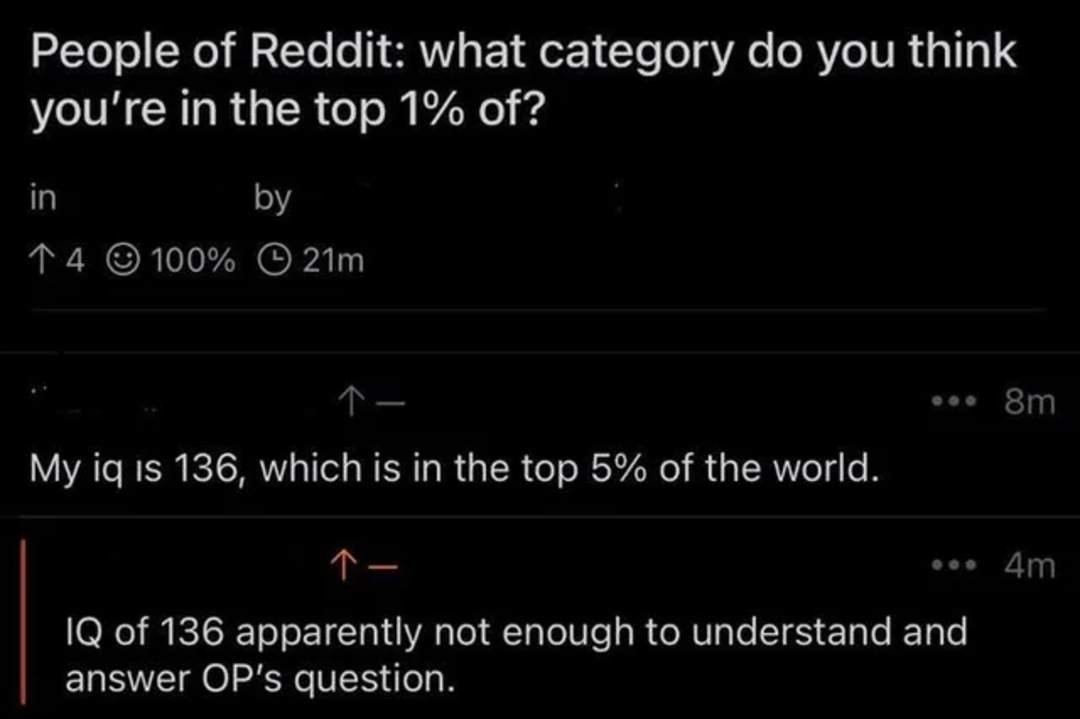This screenshot has height=719, width=1080.
Task: Click the upvote arrow on the post
Action: pos(41,261)
